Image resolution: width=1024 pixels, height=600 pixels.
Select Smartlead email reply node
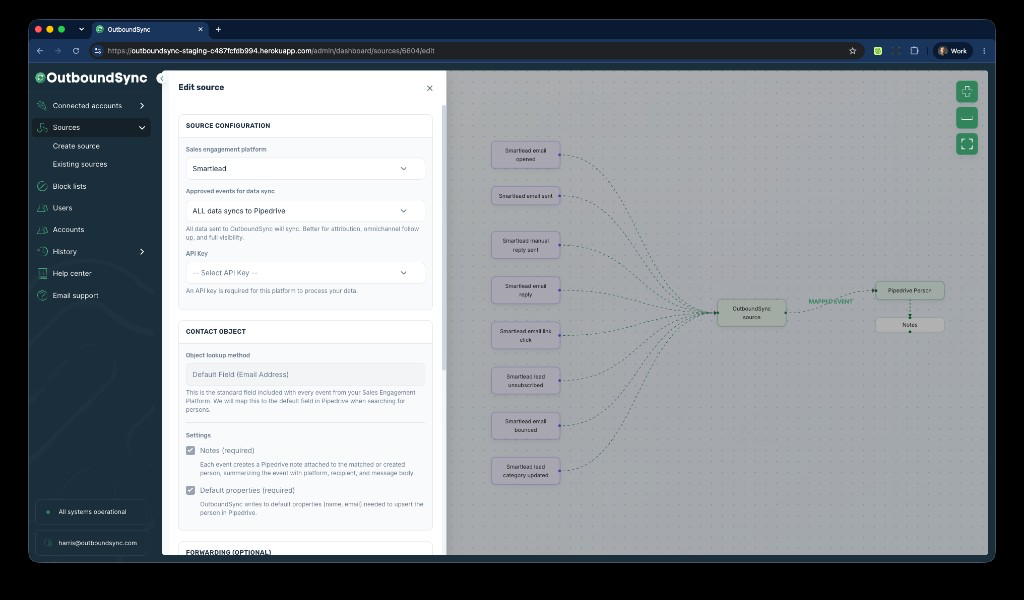(x=525, y=290)
